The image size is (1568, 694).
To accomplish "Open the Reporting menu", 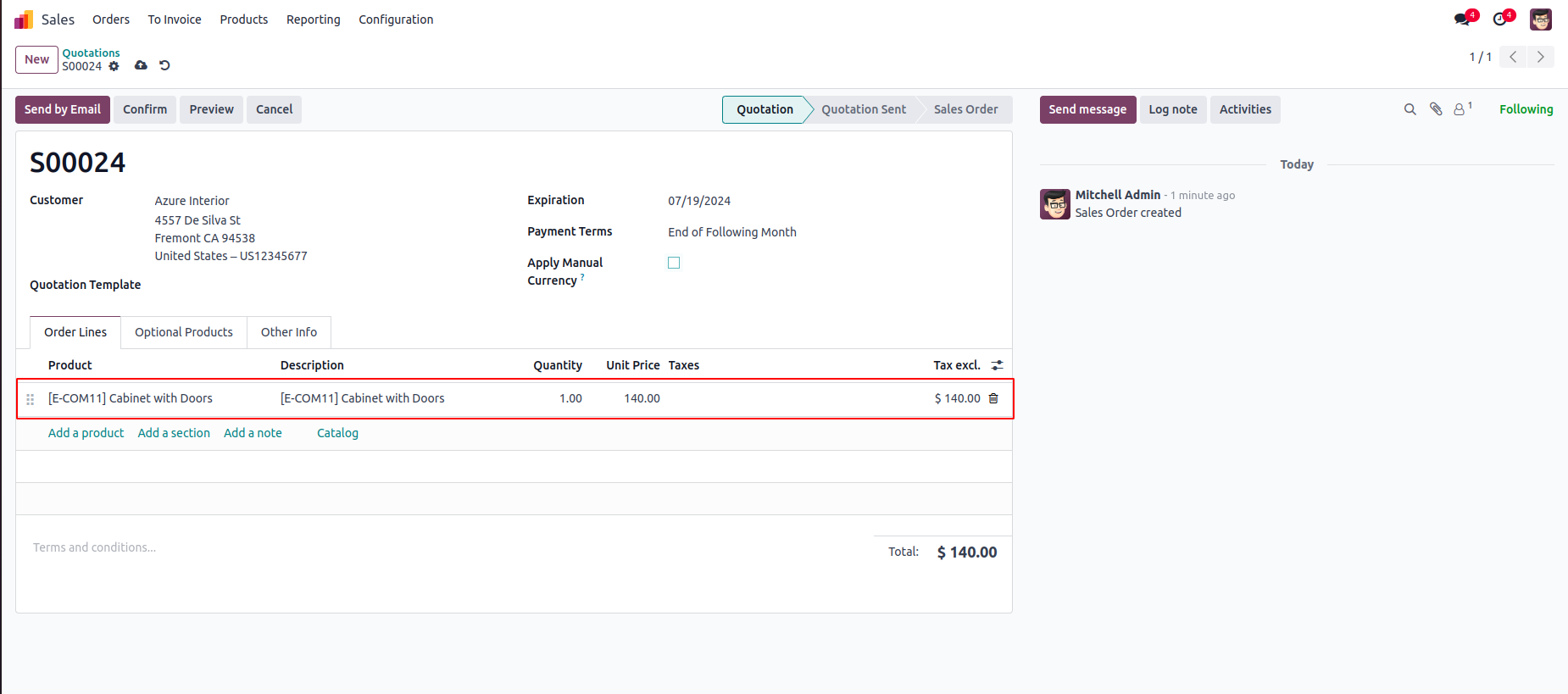I will (313, 19).
